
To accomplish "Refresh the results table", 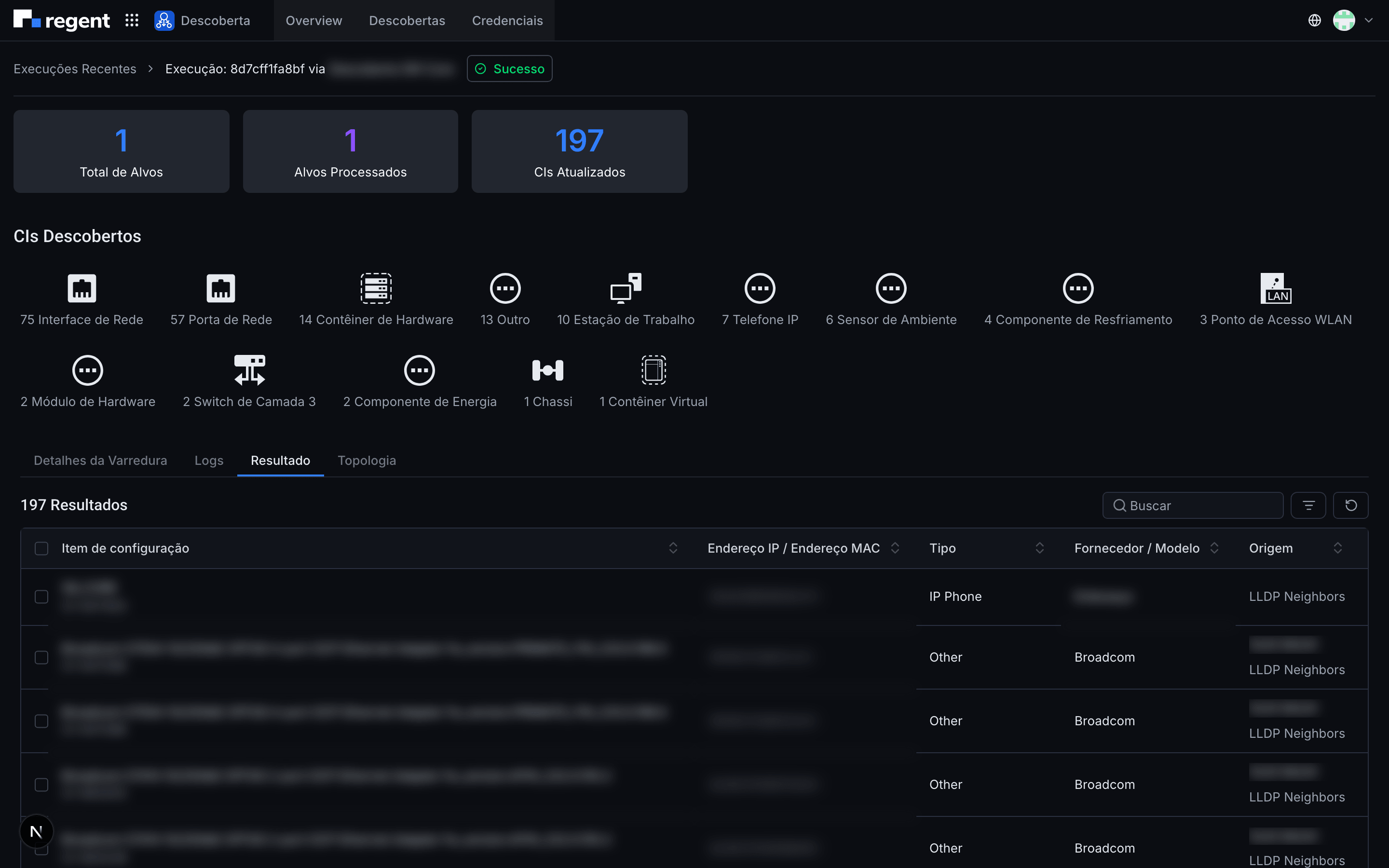I will pyautogui.click(x=1350, y=505).
